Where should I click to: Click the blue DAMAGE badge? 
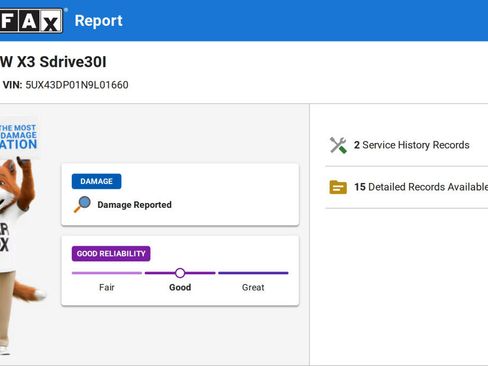(x=96, y=181)
